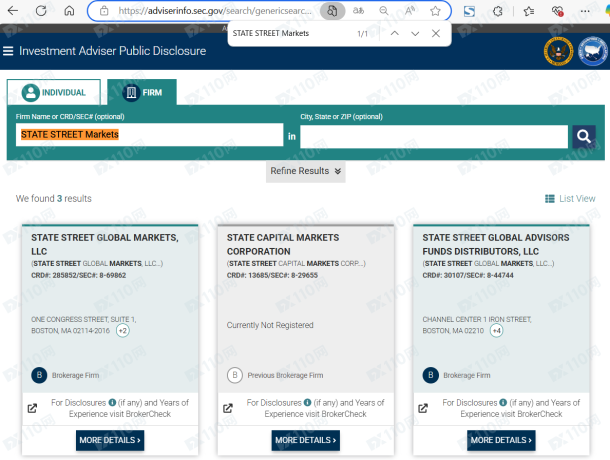610x460 pixels.
Task: Click Previous Brokerage Firm badge icon
Action: pos(235,375)
